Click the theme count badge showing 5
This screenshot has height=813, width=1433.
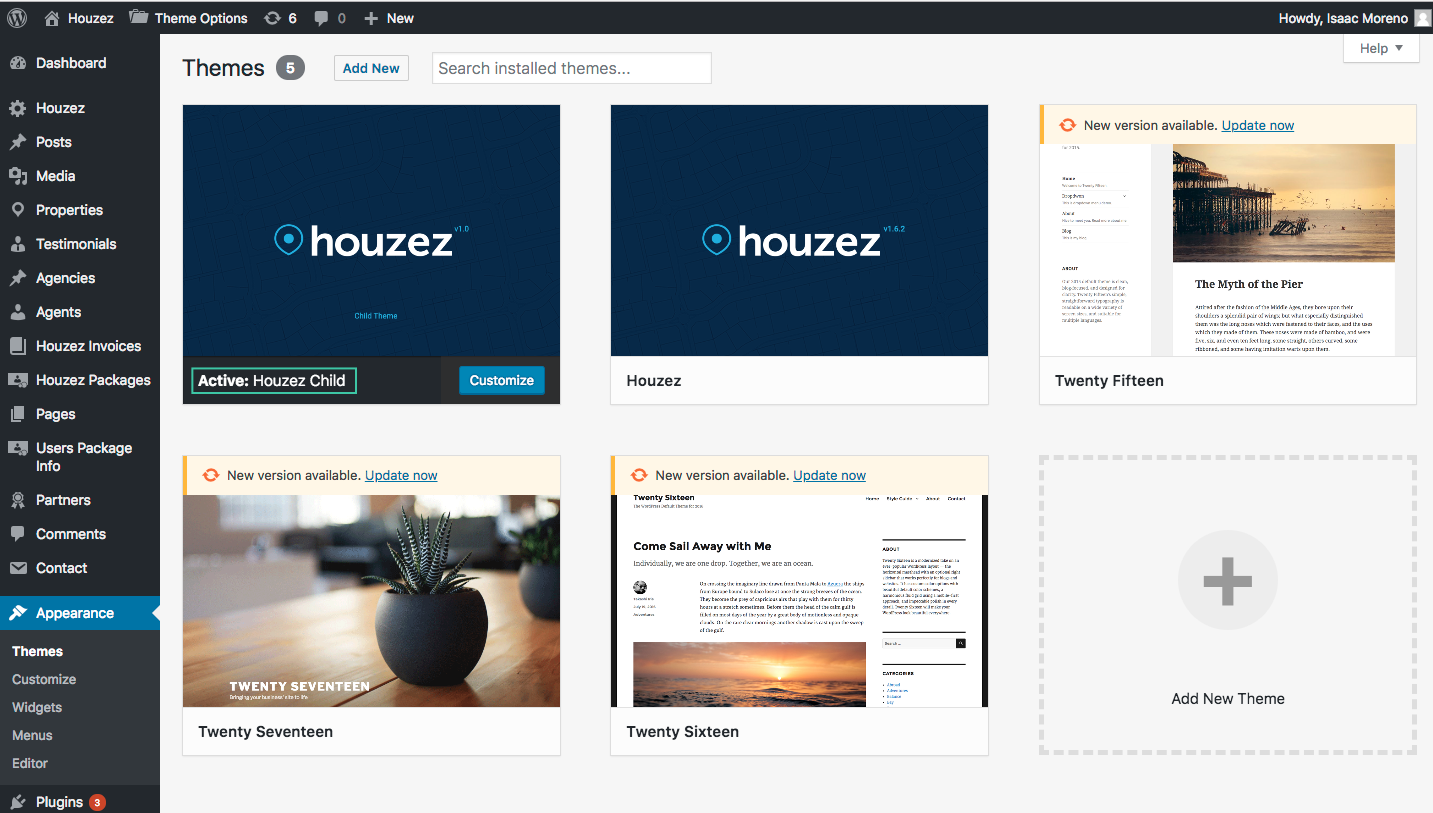click(291, 68)
